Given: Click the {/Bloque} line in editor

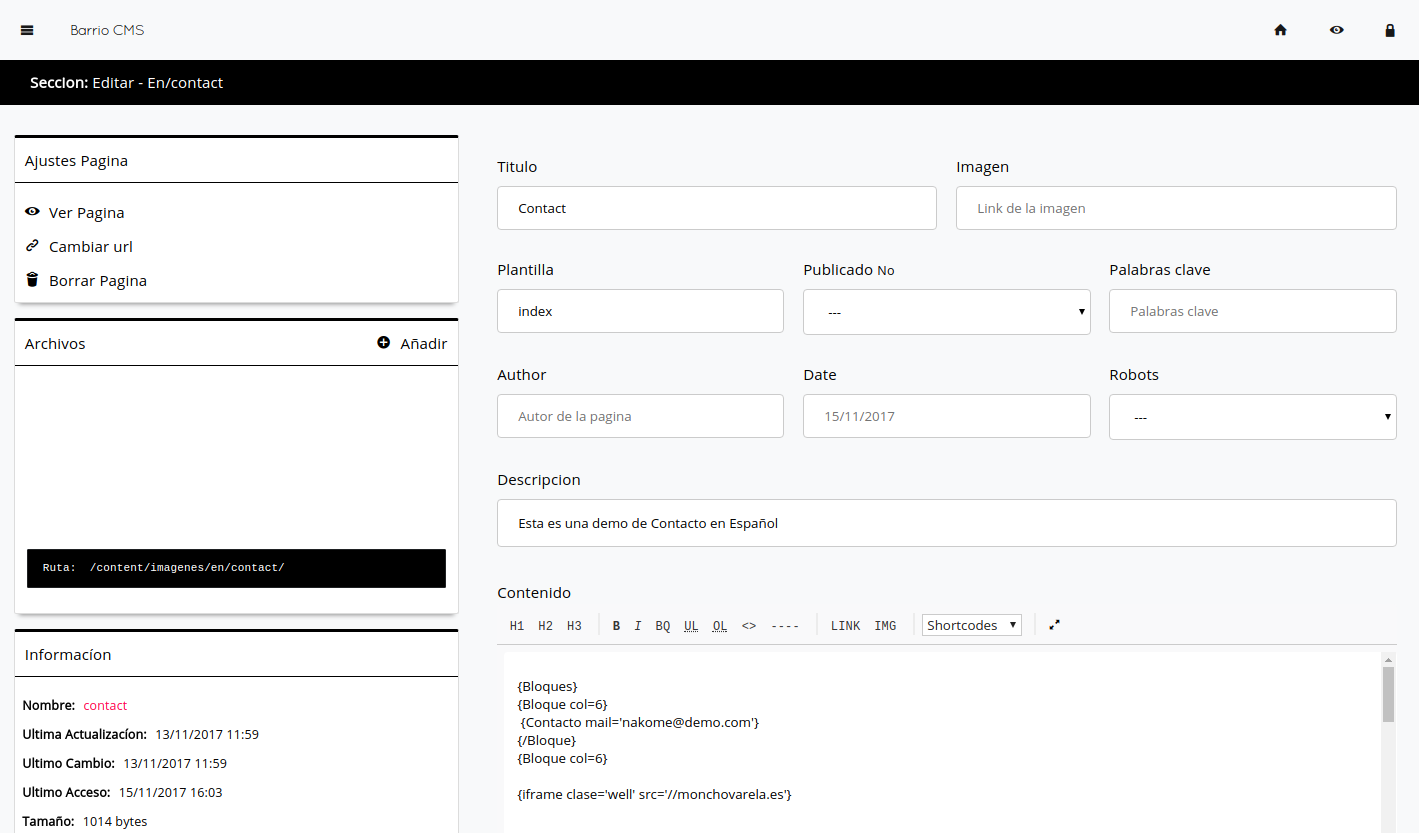Looking at the screenshot, I should click(x=547, y=740).
